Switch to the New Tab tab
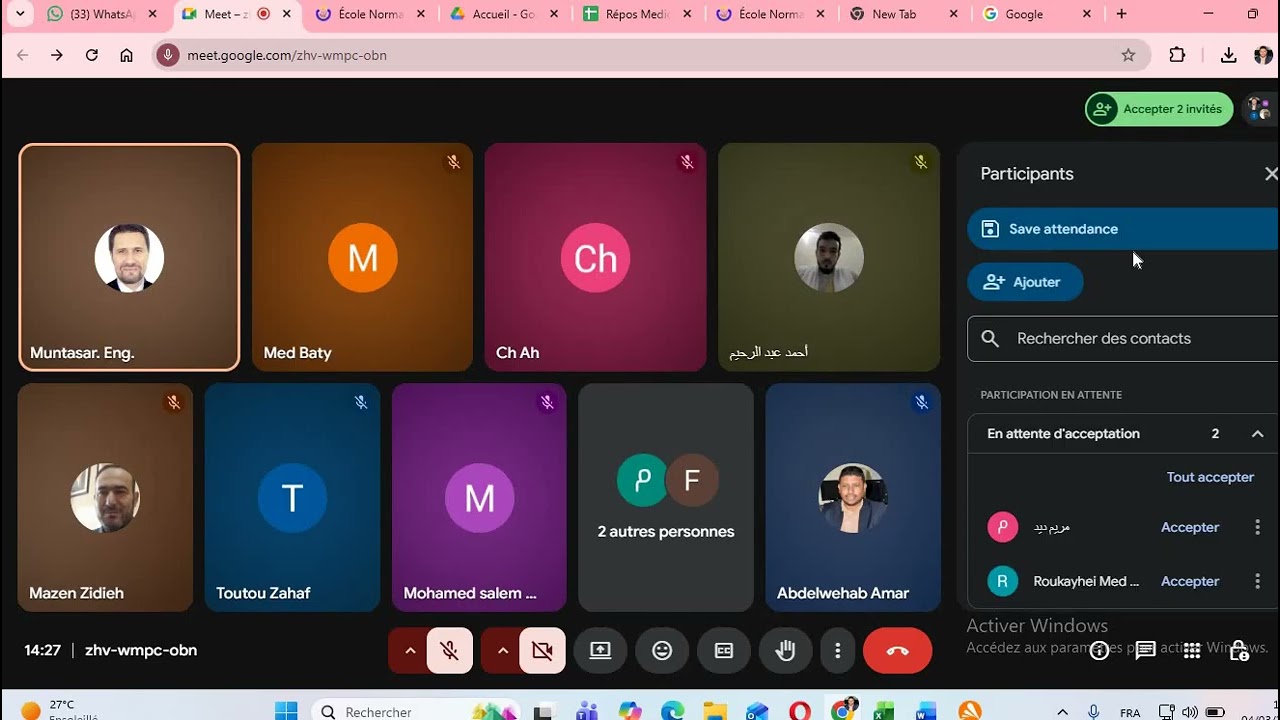Viewport: 1280px width, 720px height. tap(894, 14)
